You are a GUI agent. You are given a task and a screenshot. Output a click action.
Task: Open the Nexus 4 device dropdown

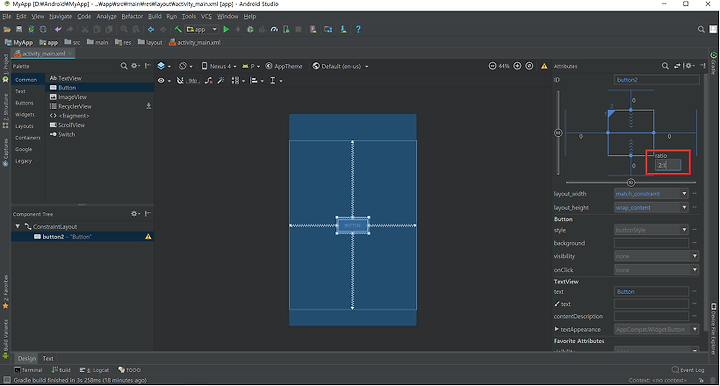[219, 66]
